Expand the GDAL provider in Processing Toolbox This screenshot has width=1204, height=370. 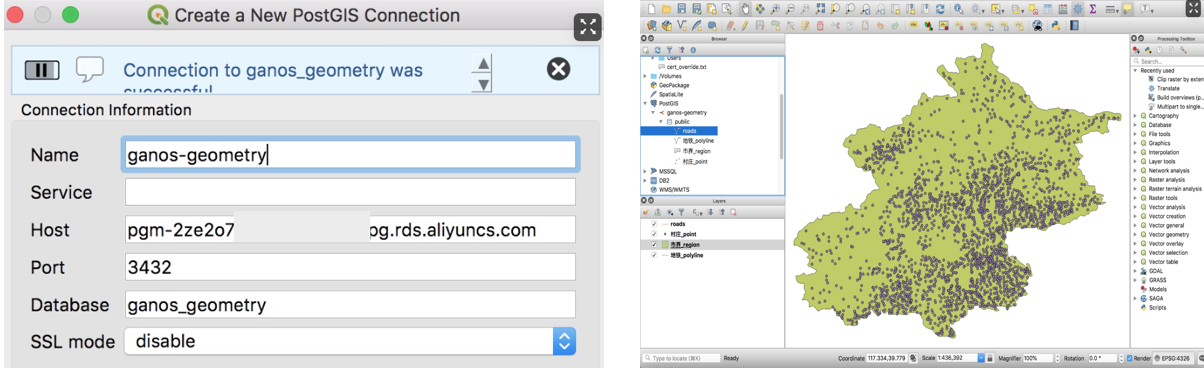[1135, 271]
